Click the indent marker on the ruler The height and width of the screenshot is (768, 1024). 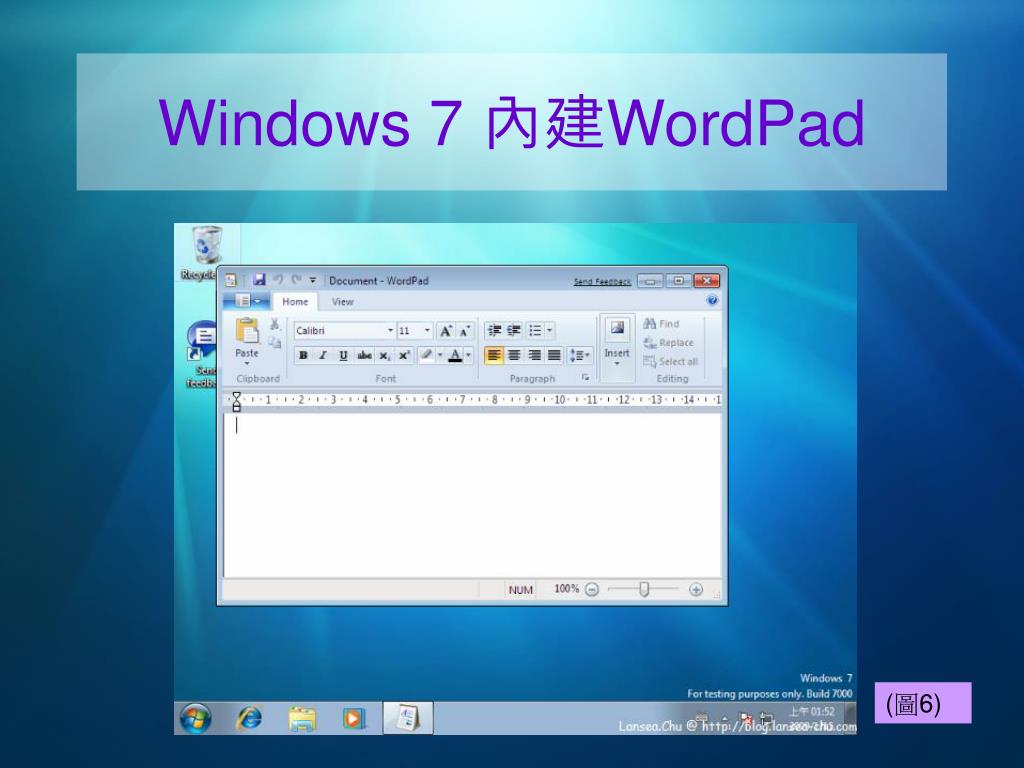click(236, 401)
